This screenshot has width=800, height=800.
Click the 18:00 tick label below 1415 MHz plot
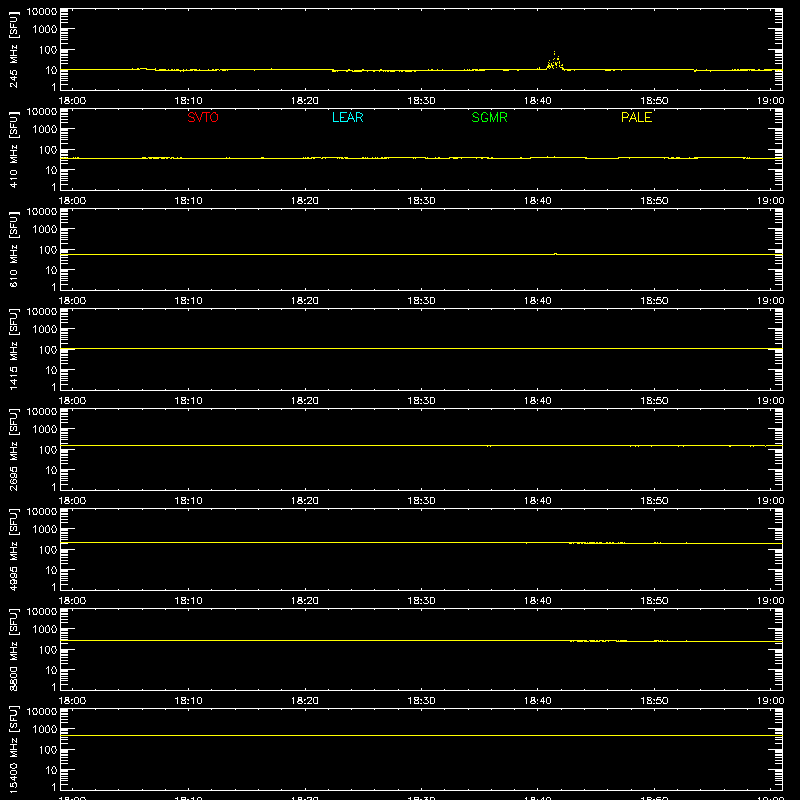click(x=72, y=401)
